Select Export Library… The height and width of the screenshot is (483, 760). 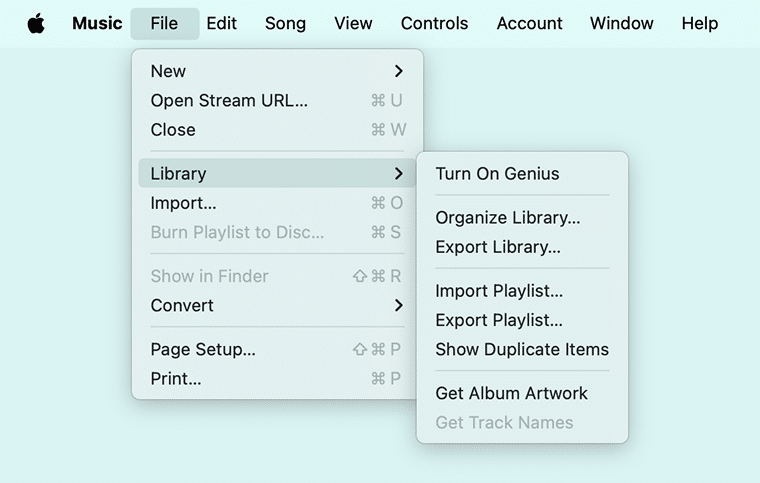522,247
